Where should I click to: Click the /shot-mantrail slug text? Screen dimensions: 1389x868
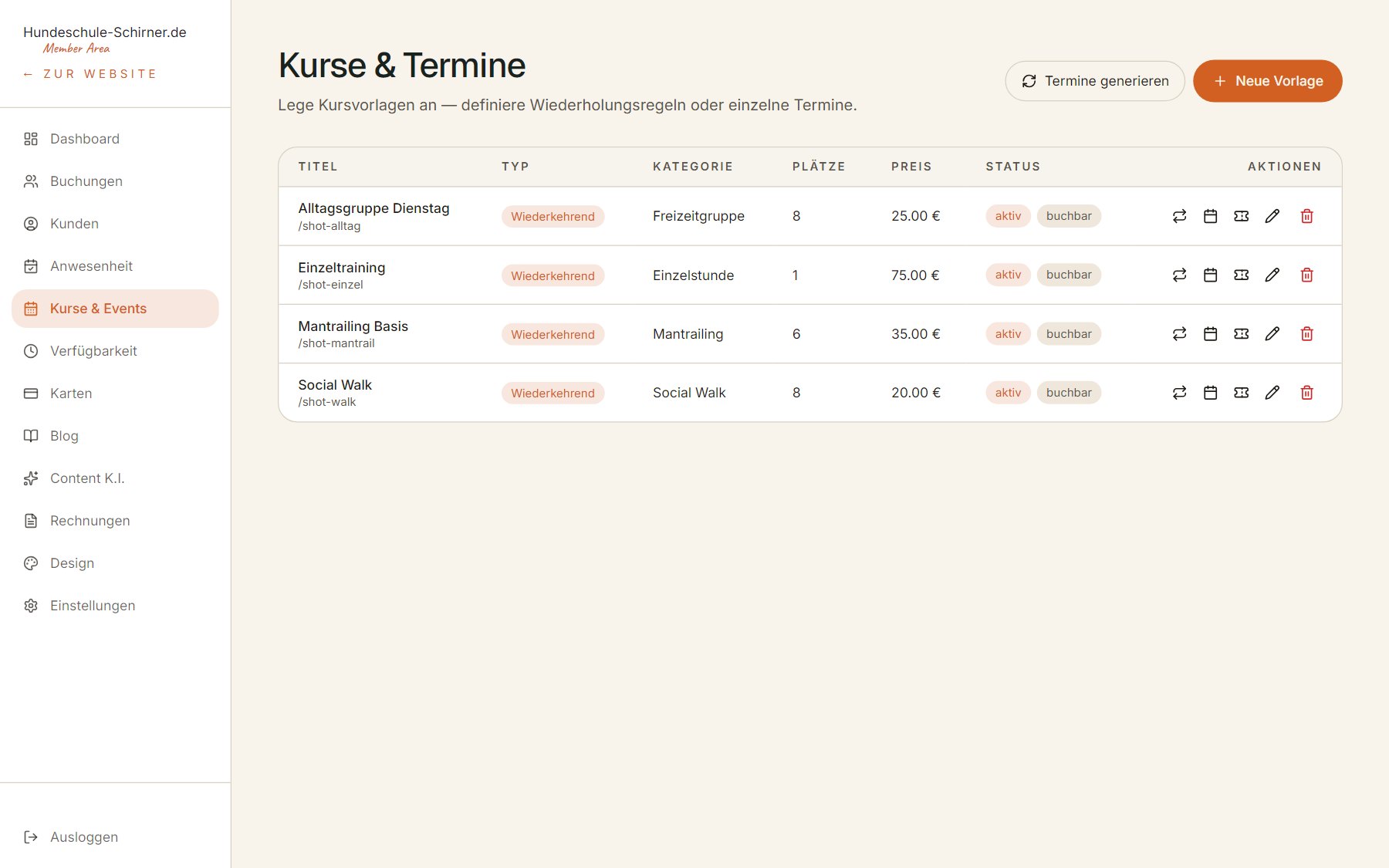[x=336, y=343]
